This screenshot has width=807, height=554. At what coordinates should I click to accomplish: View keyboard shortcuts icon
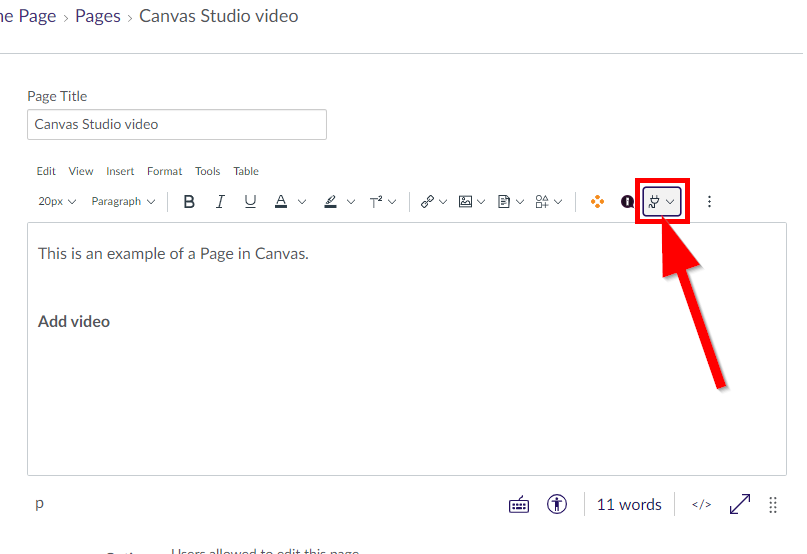[519, 505]
